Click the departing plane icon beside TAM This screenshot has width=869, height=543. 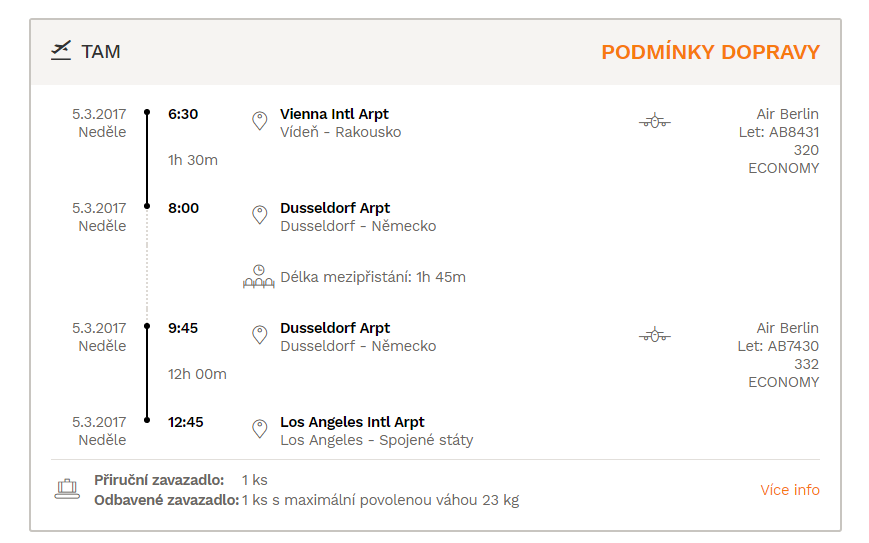click(x=61, y=50)
